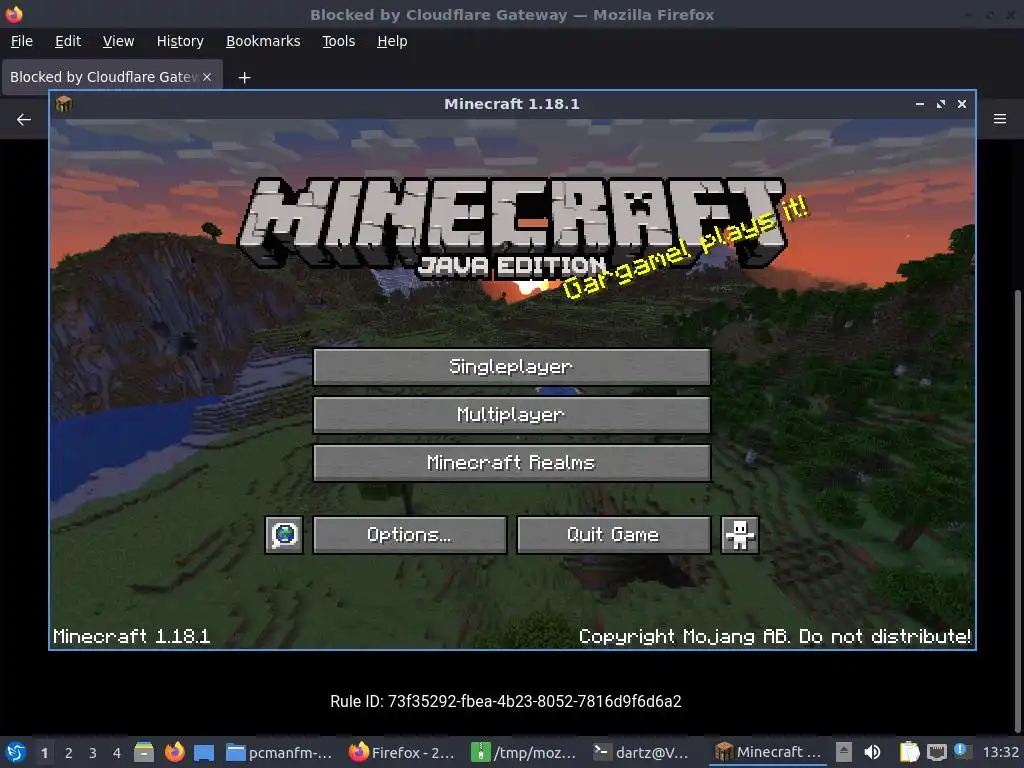The image size is (1024, 768).
Task: Open volume control in system tray
Action: coord(872,752)
